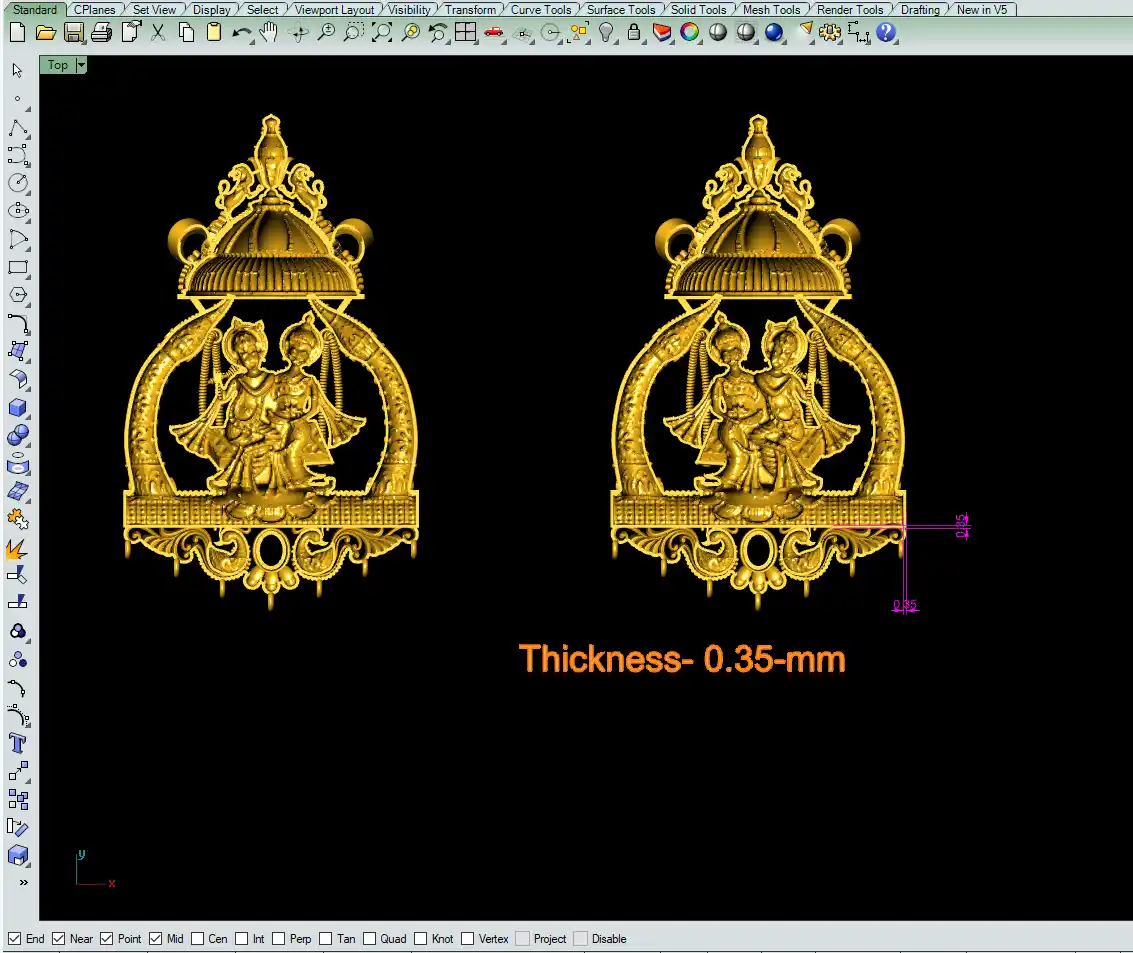
Task: Select the Box solid tool
Action: click(17, 408)
